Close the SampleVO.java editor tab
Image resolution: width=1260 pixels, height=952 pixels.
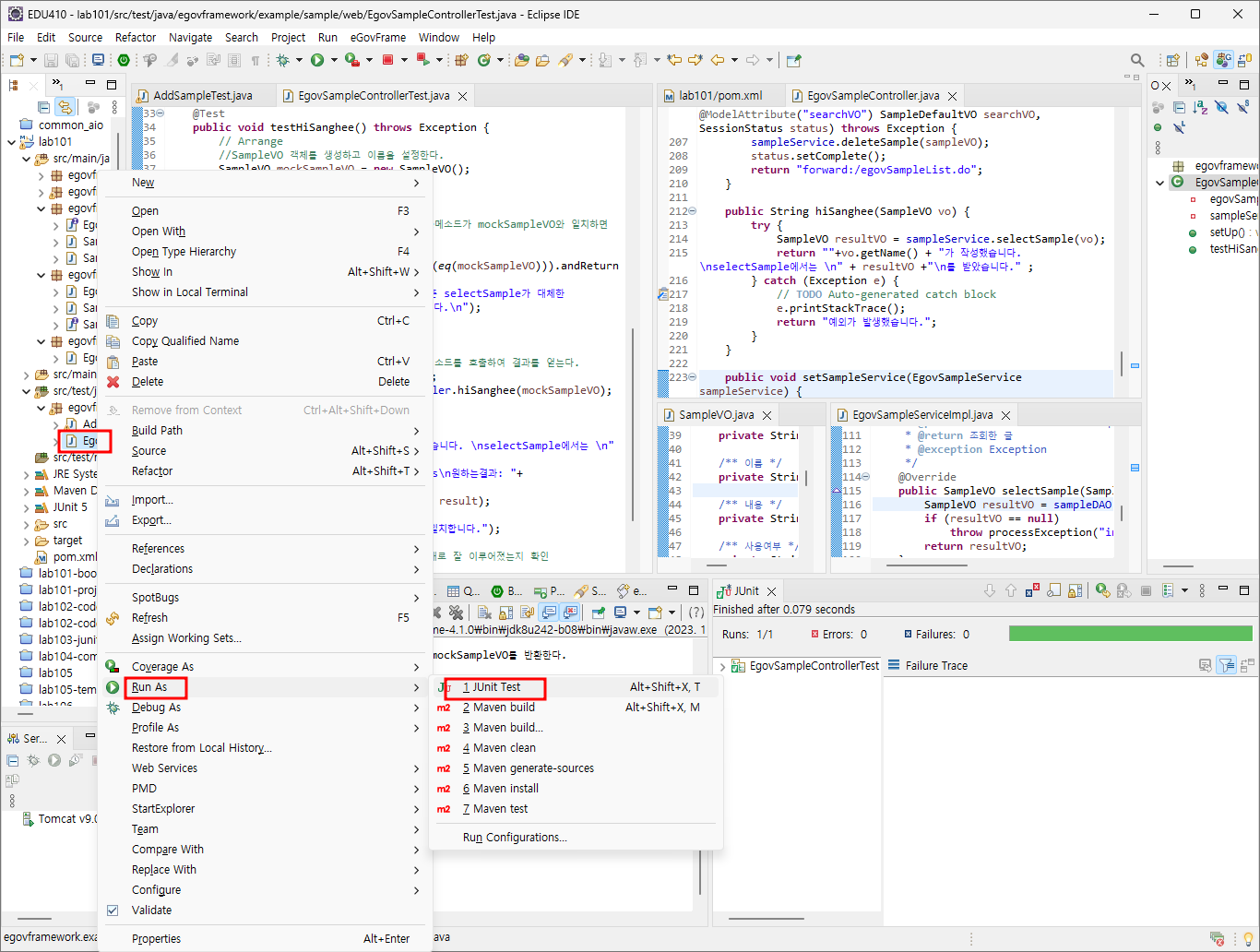click(767, 416)
